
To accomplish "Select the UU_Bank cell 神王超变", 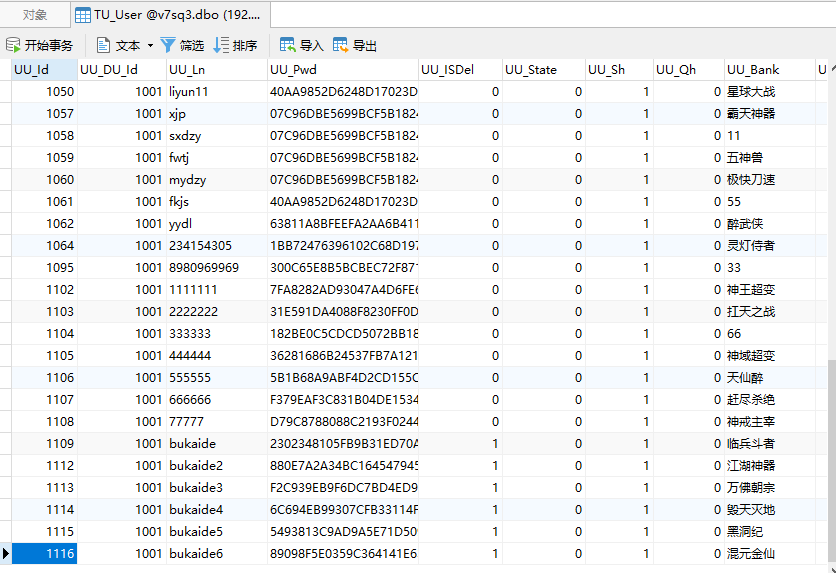I will coord(770,289).
